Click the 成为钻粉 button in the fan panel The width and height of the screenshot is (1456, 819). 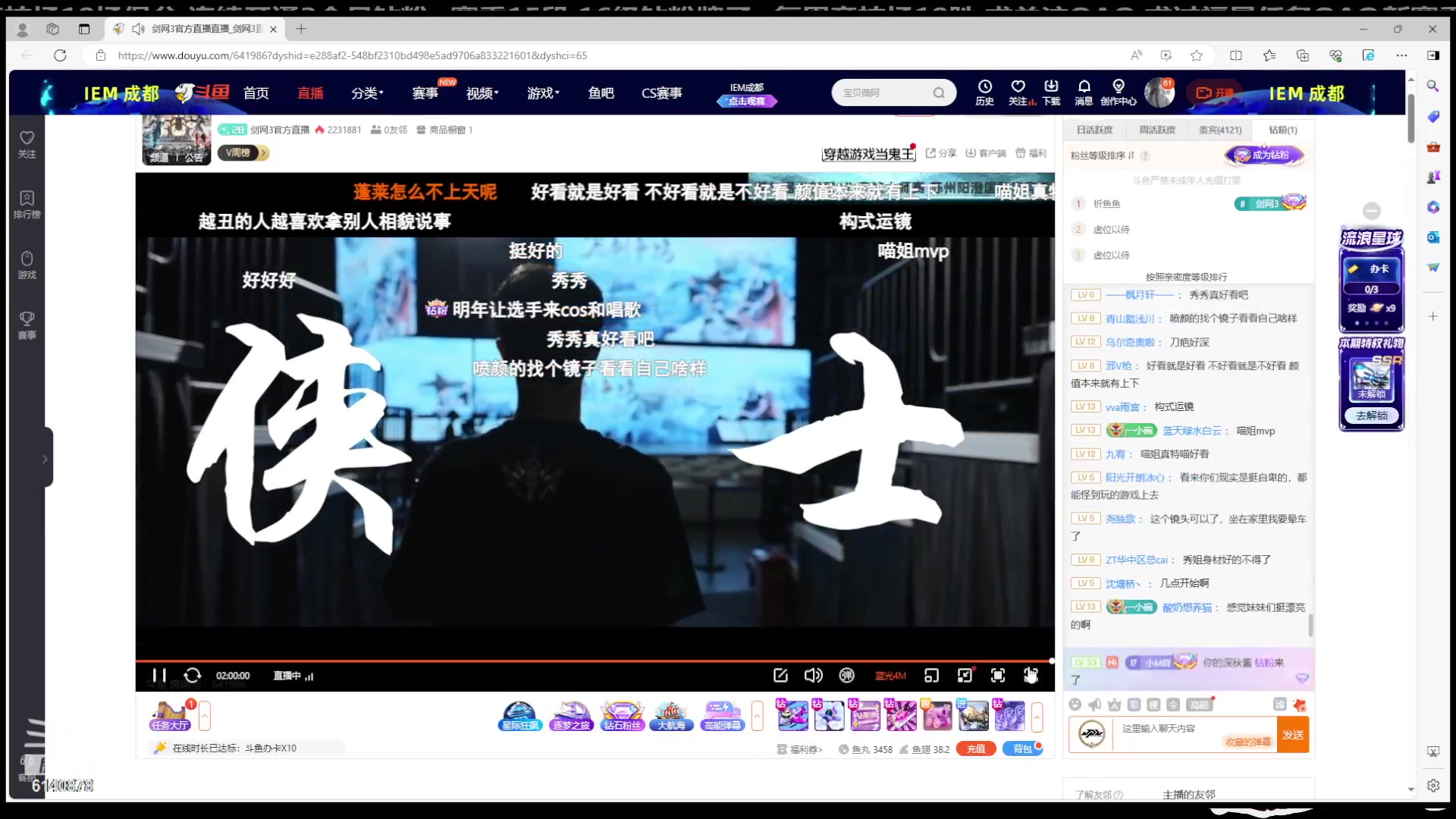coord(1263,155)
